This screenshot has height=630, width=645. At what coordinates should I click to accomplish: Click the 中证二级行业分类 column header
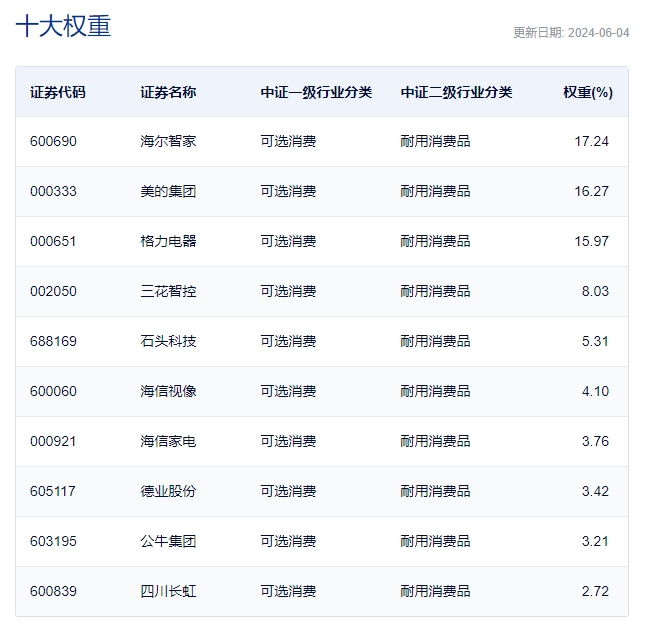(457, 92)
